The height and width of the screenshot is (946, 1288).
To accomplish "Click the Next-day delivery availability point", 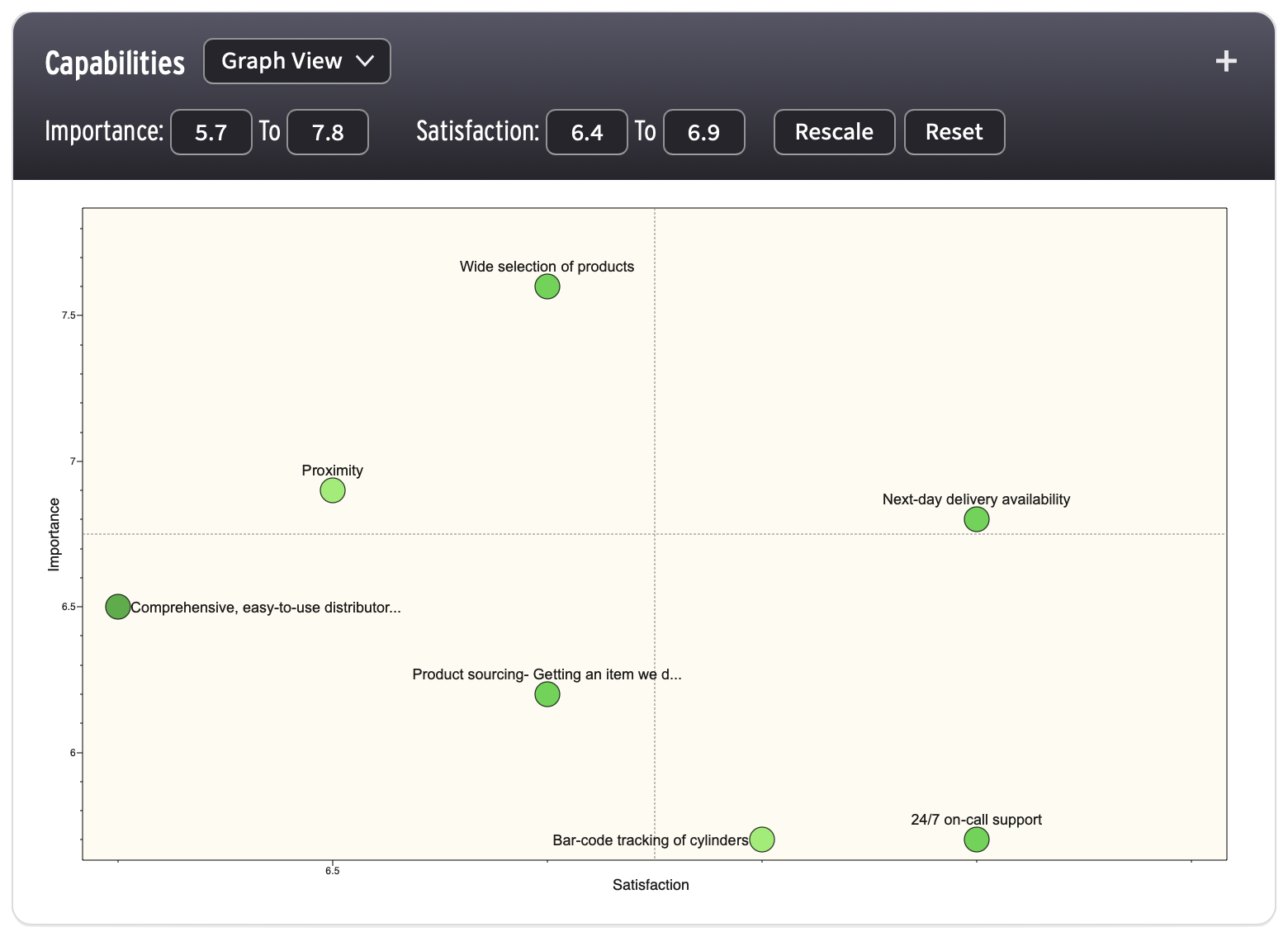I will point(977,519).
